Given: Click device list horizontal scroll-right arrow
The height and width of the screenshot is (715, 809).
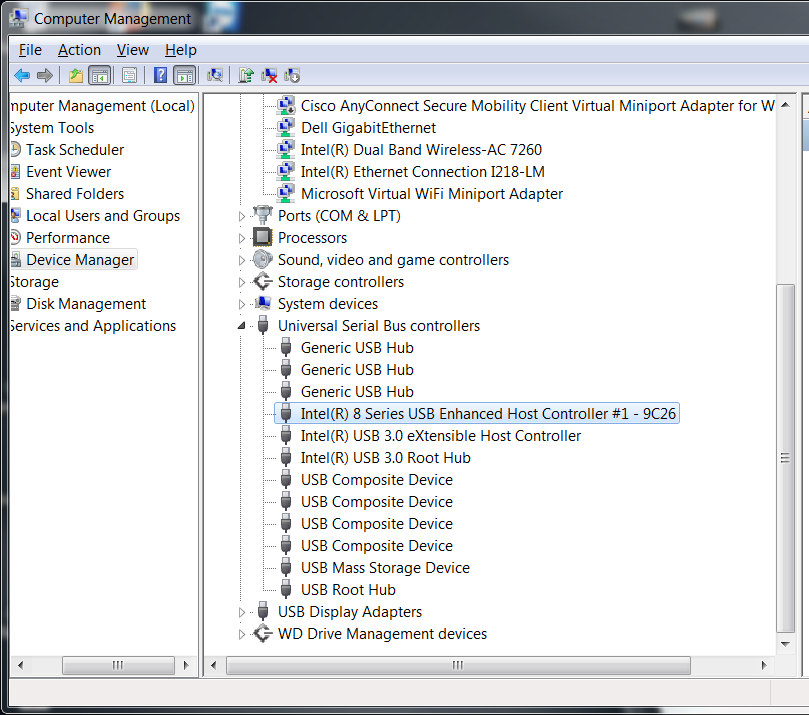Looking at the screenshot, I should (x=764, y=665).
